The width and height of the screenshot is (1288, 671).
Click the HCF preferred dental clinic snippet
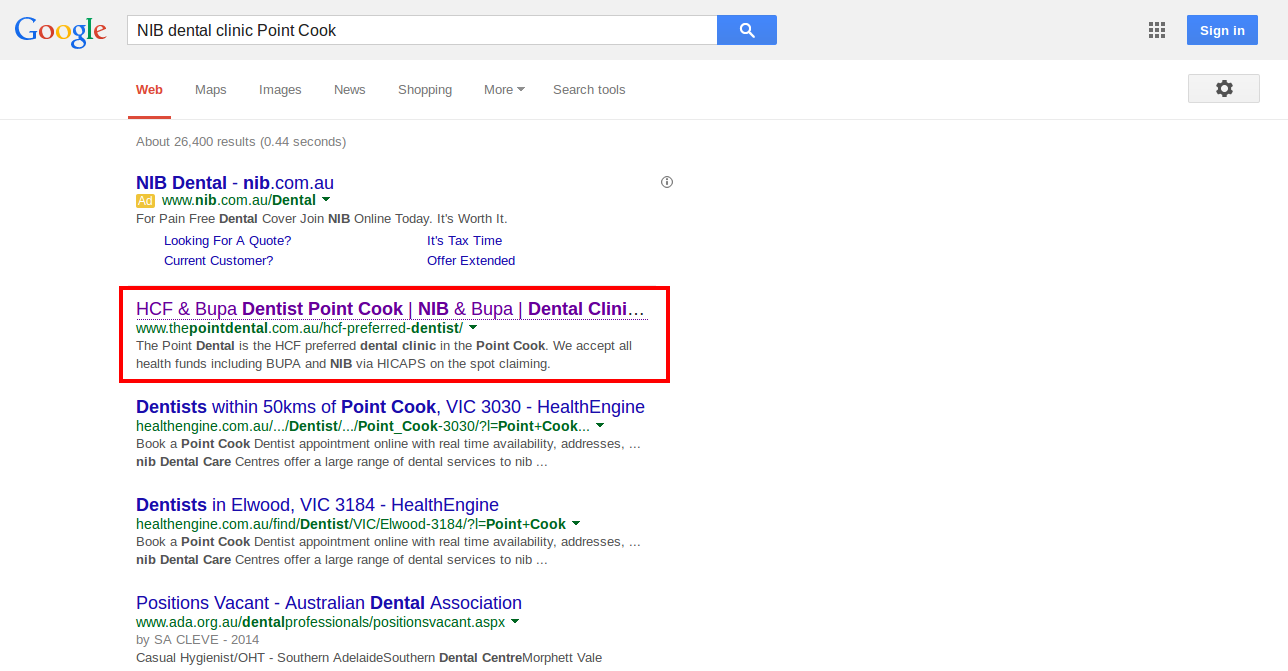384,355
